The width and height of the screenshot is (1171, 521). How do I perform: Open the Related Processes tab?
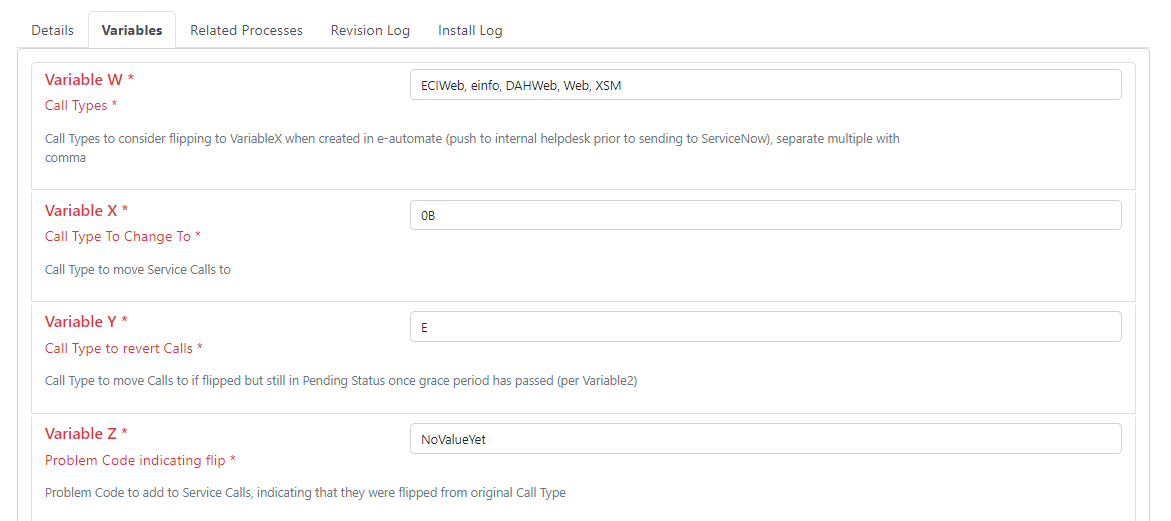(x=246, y=31)
